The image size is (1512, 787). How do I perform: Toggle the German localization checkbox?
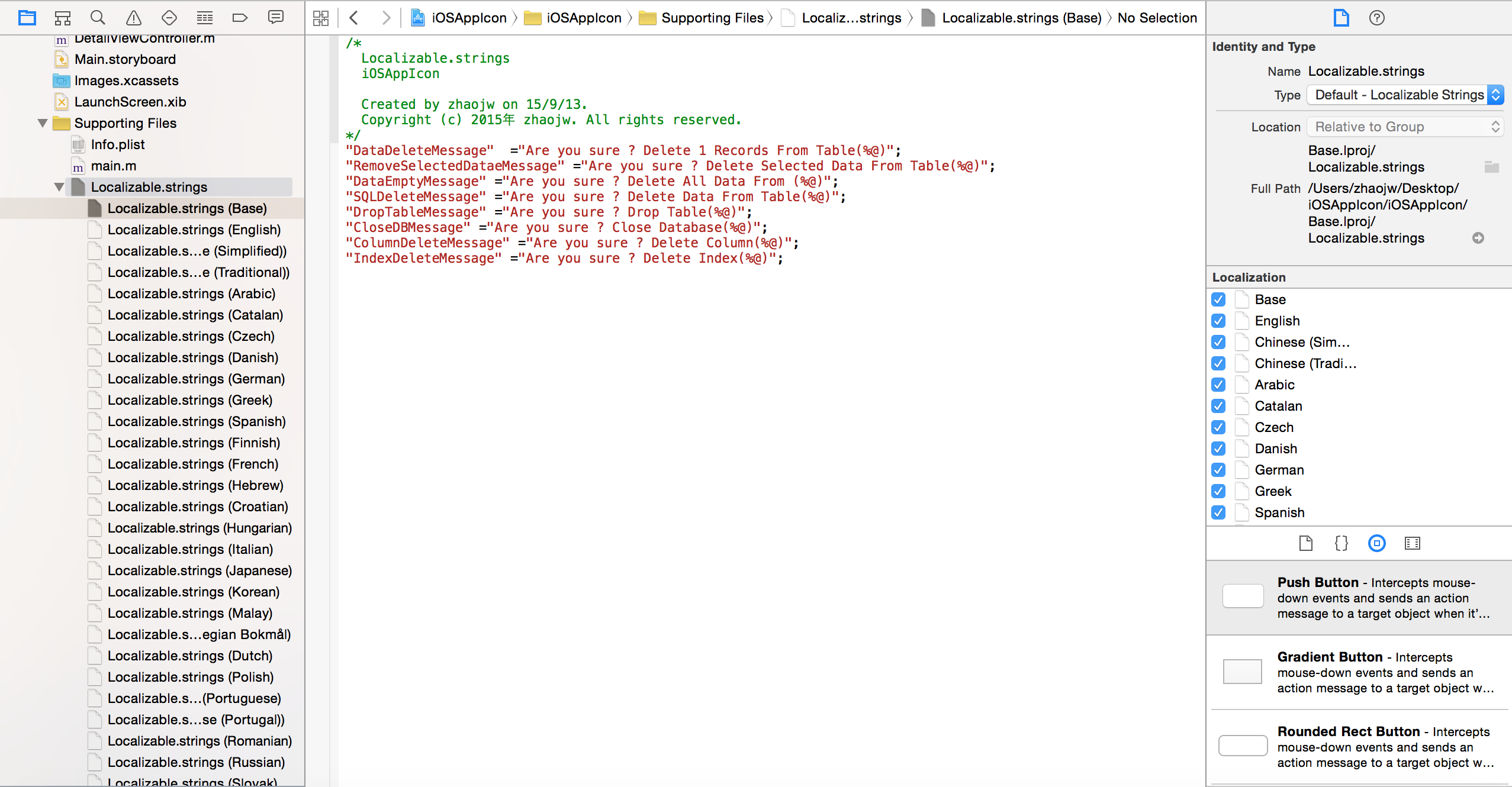[x=1218, y=470]
